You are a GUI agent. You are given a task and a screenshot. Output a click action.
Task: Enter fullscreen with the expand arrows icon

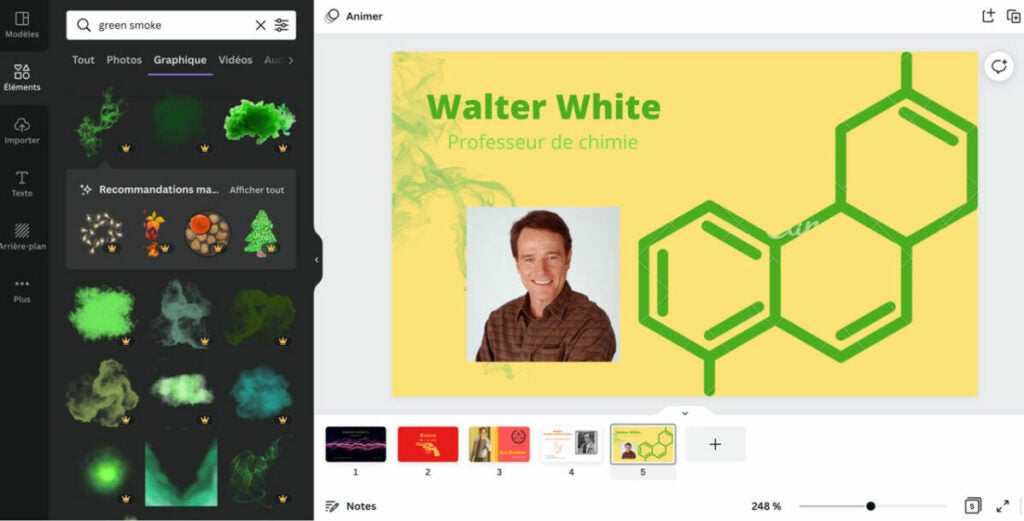[1002, 506]
